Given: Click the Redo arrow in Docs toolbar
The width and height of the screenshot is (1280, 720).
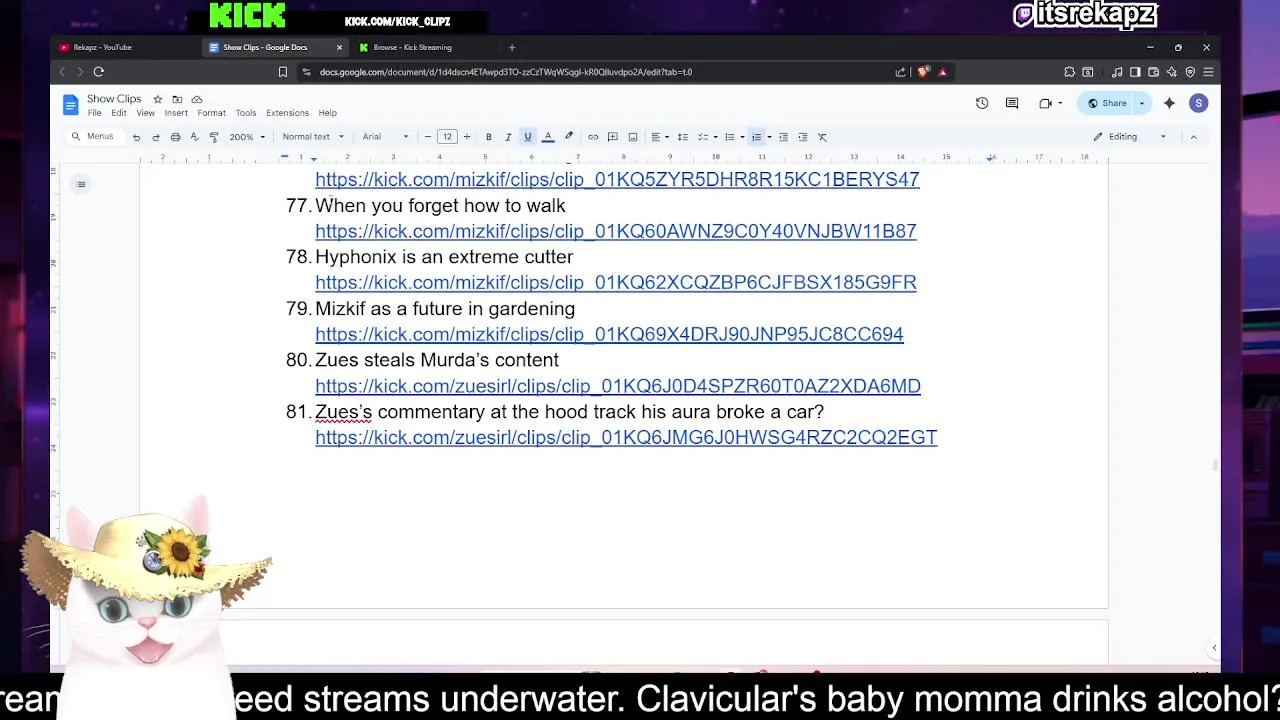Looking at the screenshot, I should 156,137.
